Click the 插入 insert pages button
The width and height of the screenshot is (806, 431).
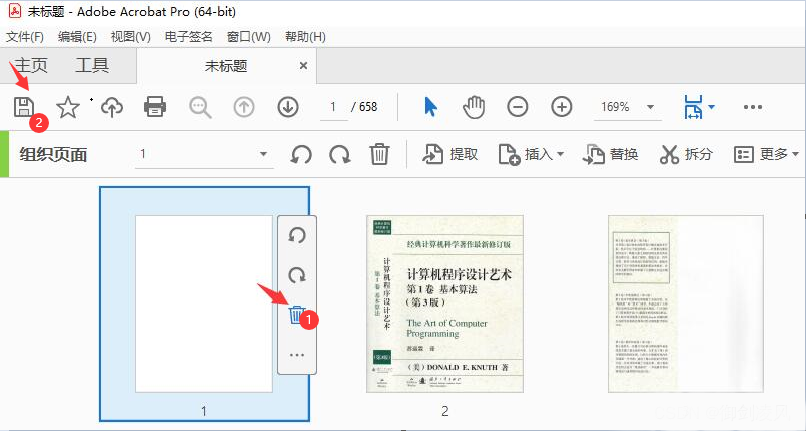(x=531, y=154)
